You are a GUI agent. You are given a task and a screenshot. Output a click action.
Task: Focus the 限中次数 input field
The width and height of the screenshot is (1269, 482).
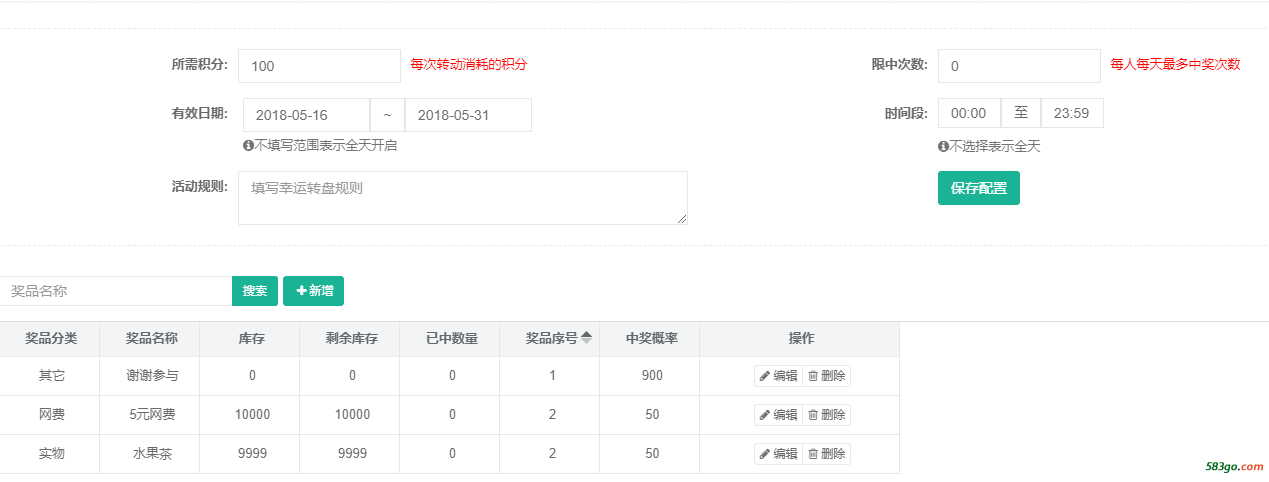pos(1019,66)
